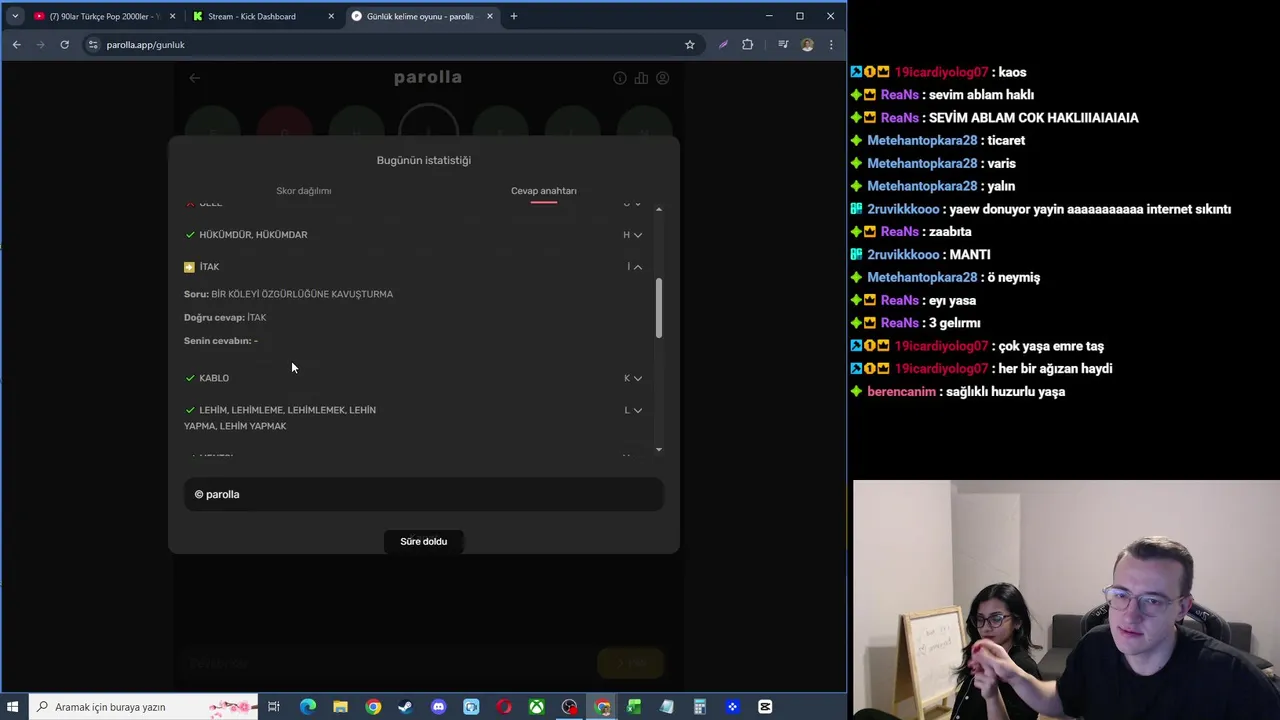Click 2ruvikkkooo username next to MANTI message
This screenshot has height=720, width=1280.
tap(903, 255)
